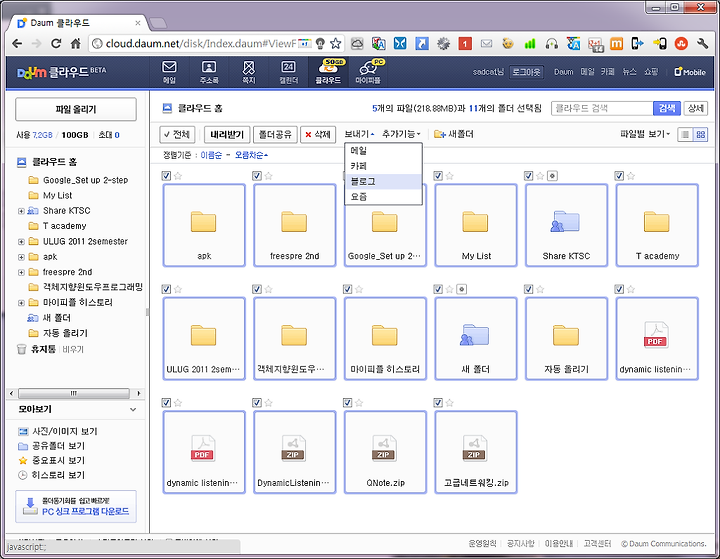Uncheck the T academy checkbox

click(x=619, y=176)
